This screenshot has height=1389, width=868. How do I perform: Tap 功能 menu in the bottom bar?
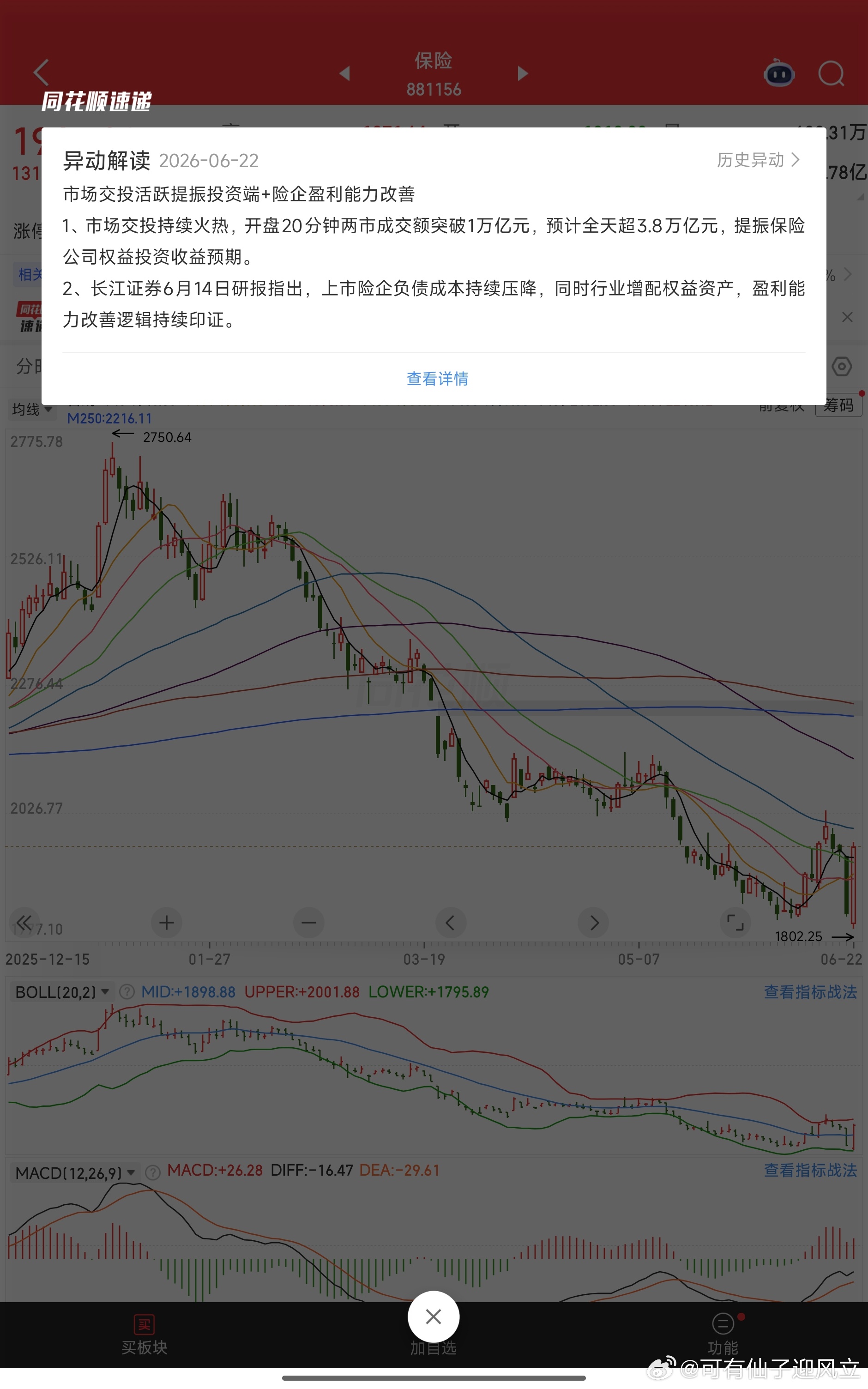(x=723, y=1335)
